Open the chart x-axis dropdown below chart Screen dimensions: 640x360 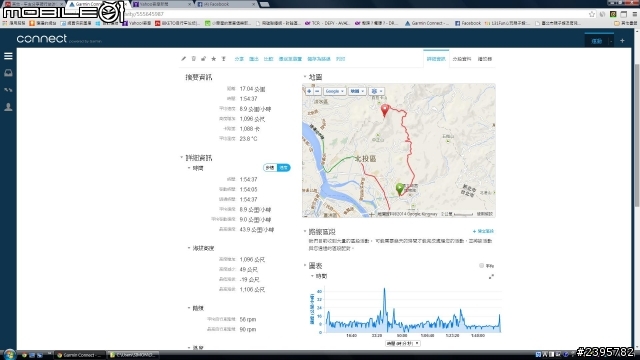tap(402, 343)
